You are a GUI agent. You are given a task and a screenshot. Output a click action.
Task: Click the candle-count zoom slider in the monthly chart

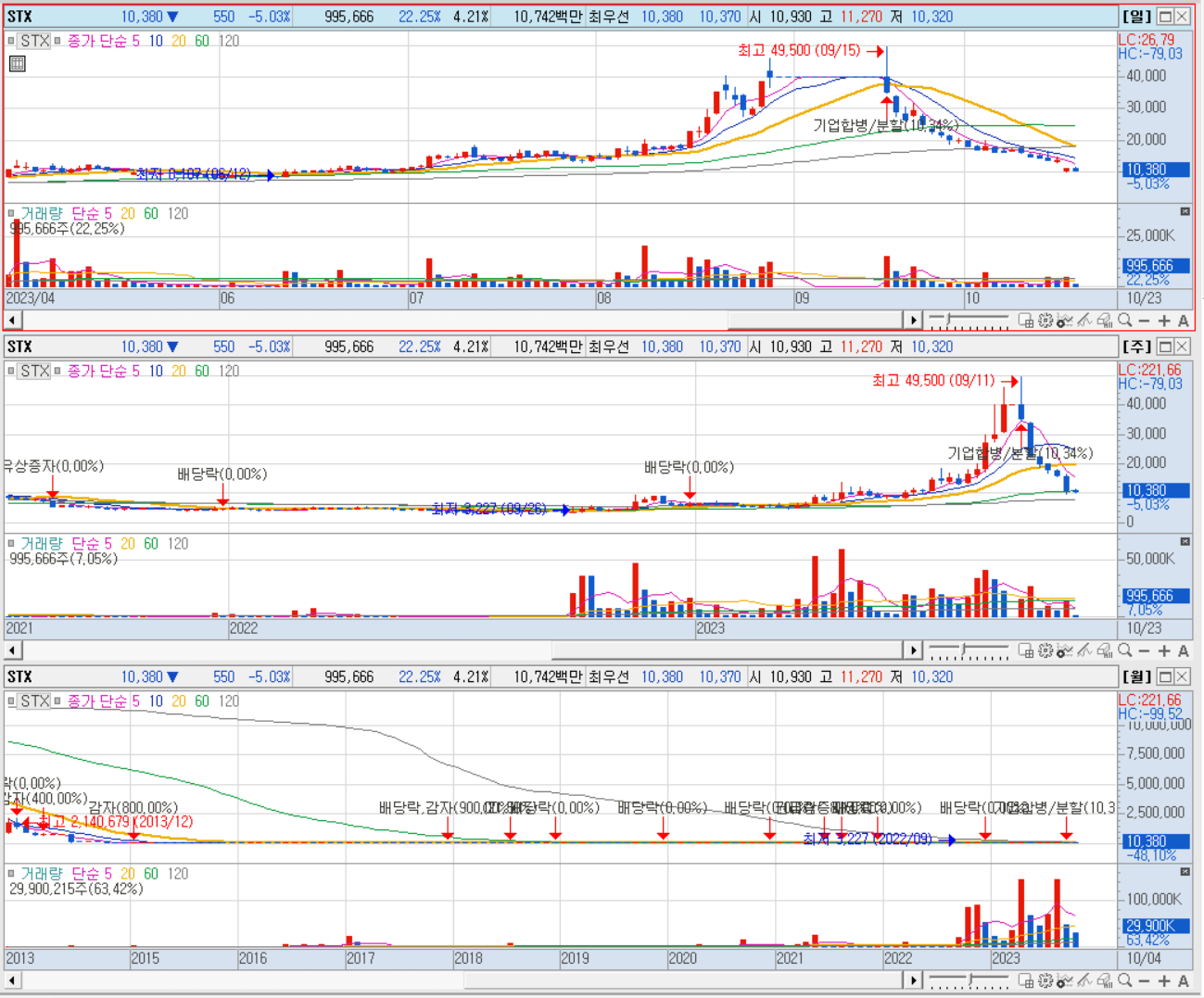969,980
